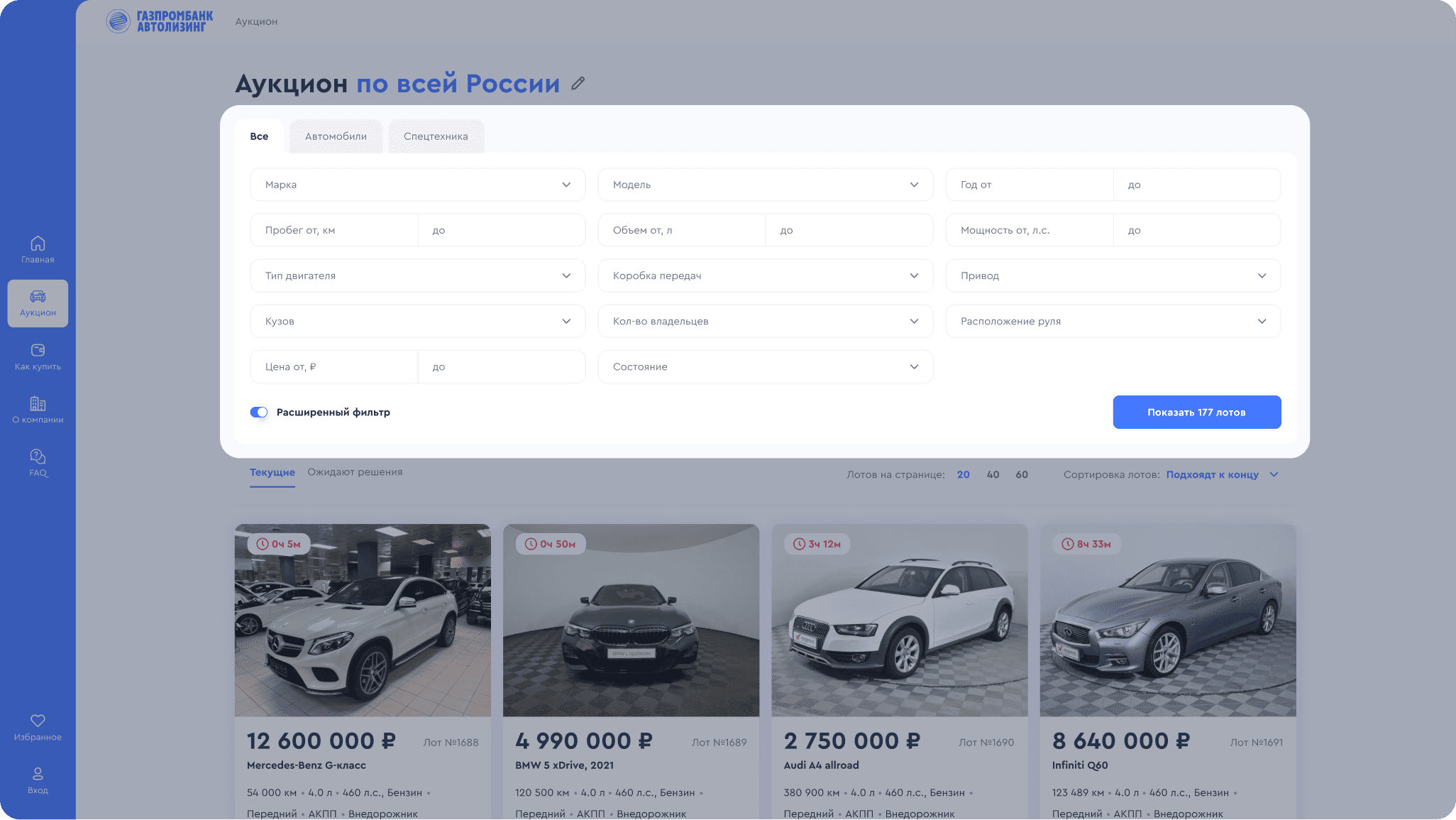
Task: Select the Текущие lots tab
Action: click(272, 472)
